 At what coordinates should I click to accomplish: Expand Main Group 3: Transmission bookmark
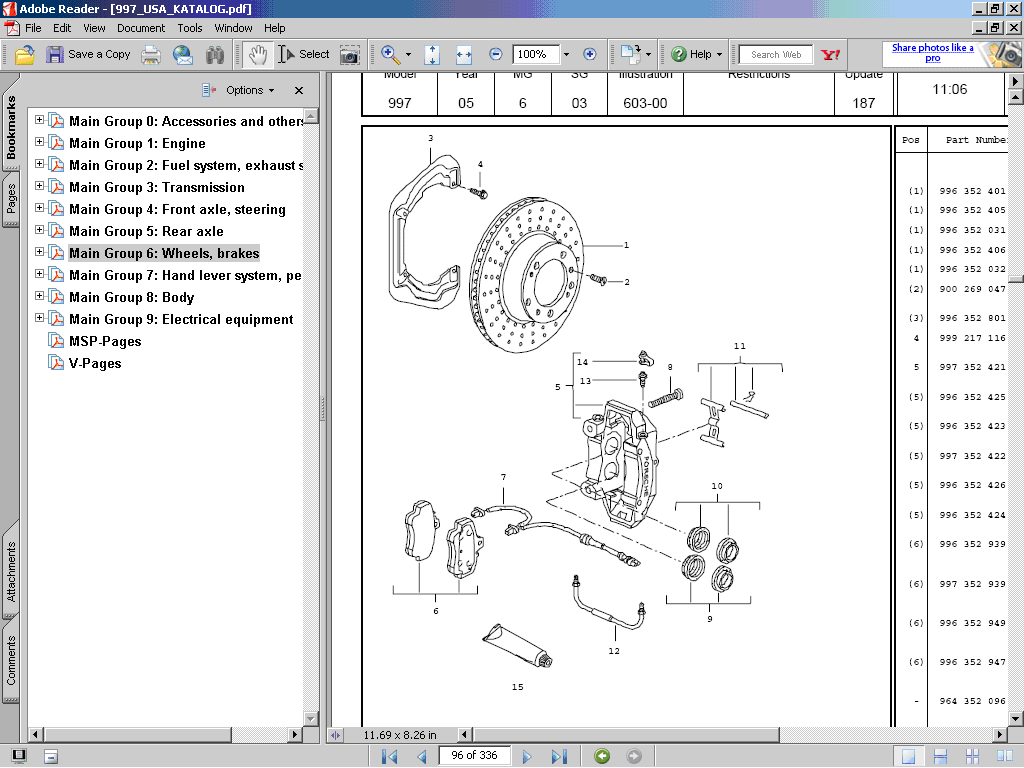pos(39,186)
